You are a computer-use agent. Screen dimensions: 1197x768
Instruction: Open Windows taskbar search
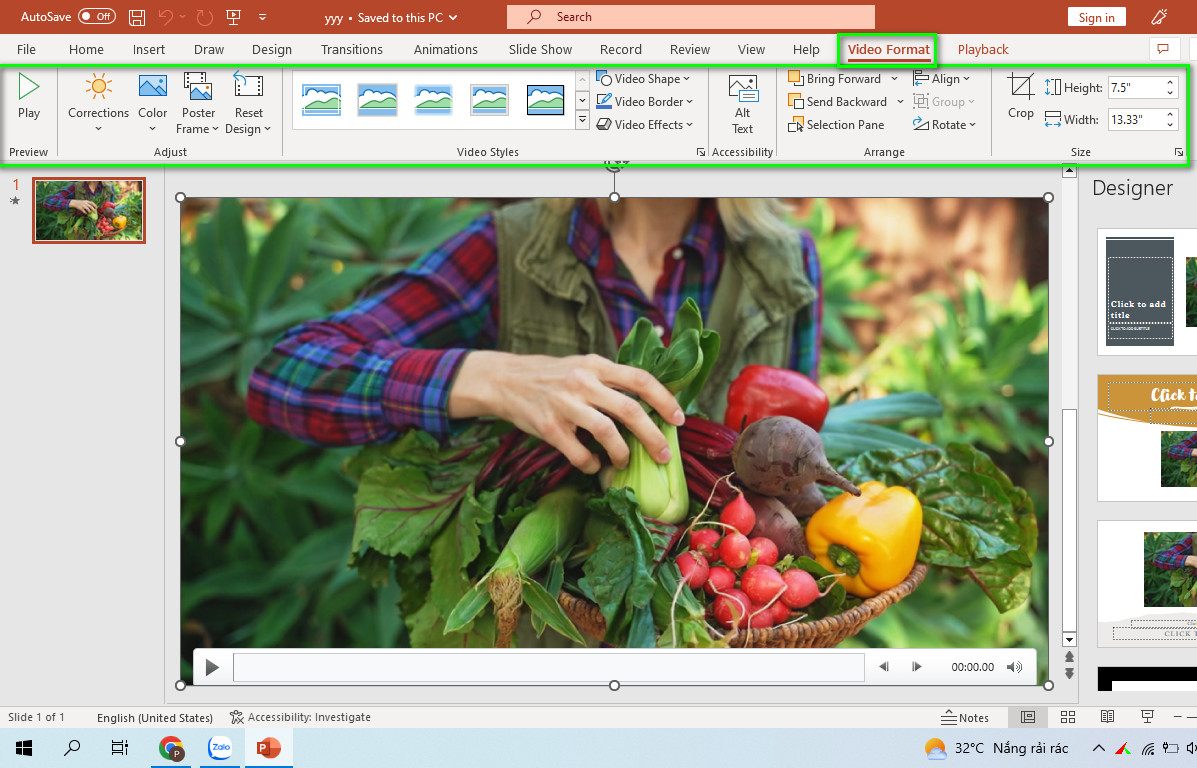72,748
